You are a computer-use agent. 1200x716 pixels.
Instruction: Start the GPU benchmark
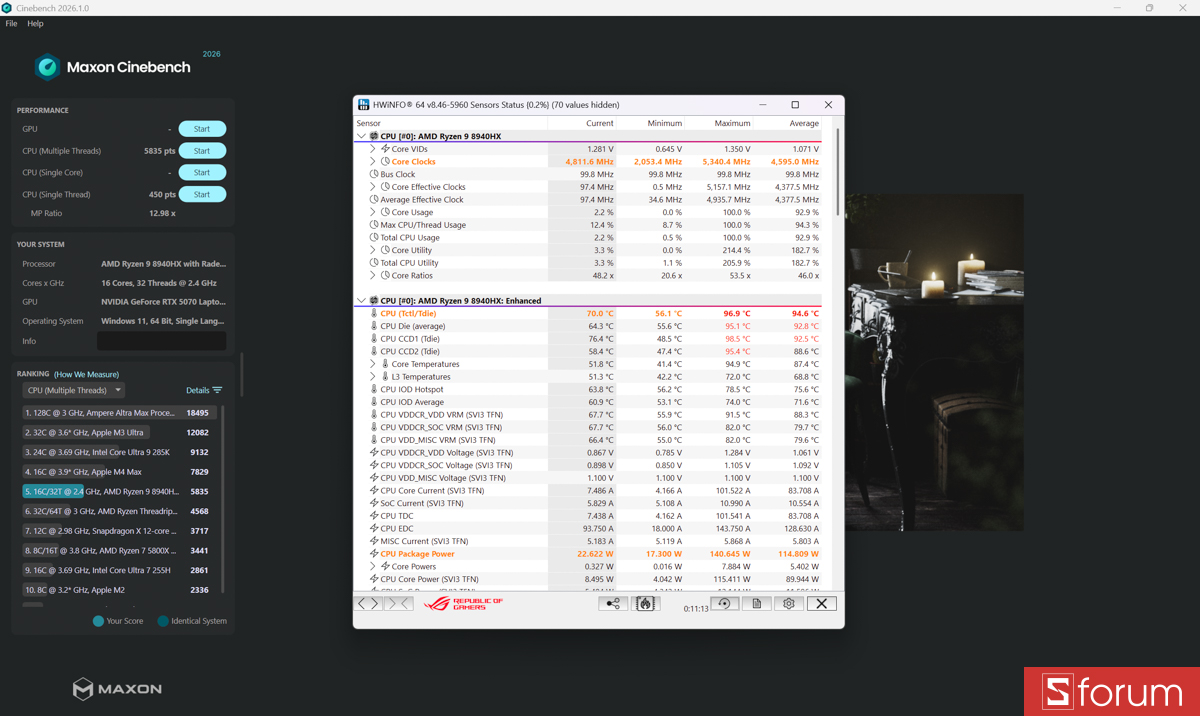[202, 129]
